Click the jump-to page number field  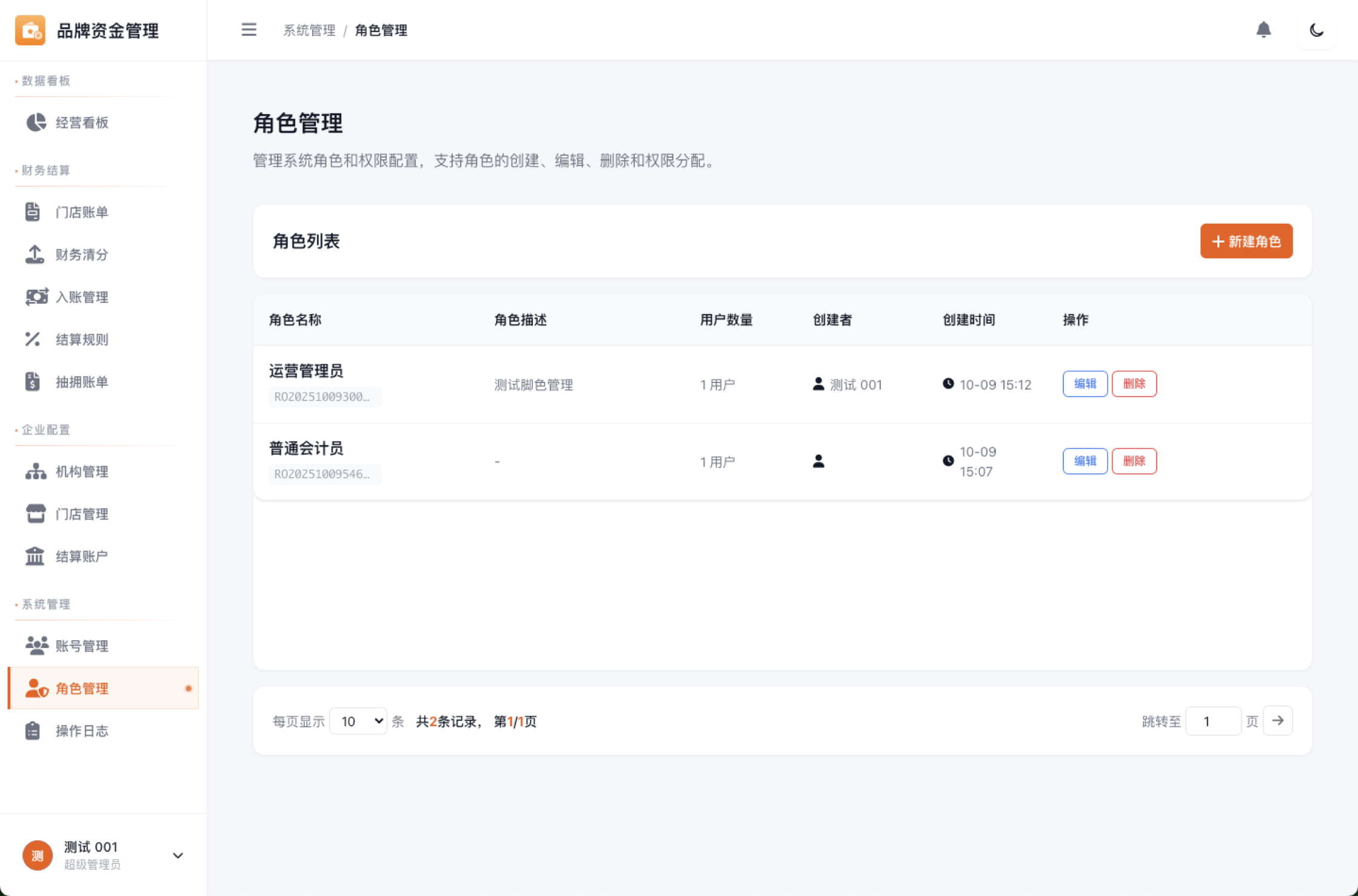(x=1213, y=721)
